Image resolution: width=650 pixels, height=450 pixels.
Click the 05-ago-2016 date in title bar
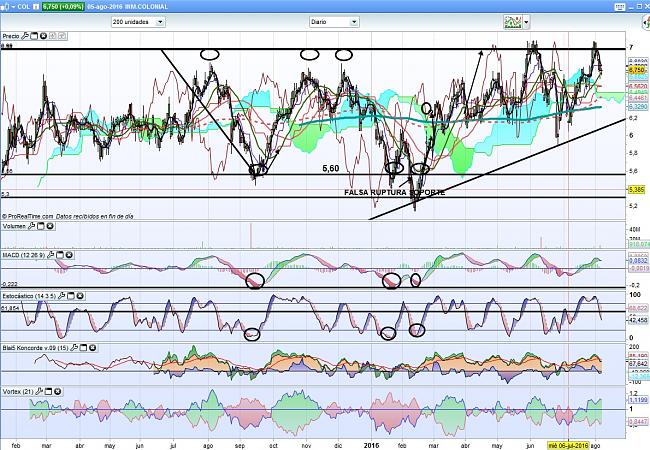click(x=105, y=7)
